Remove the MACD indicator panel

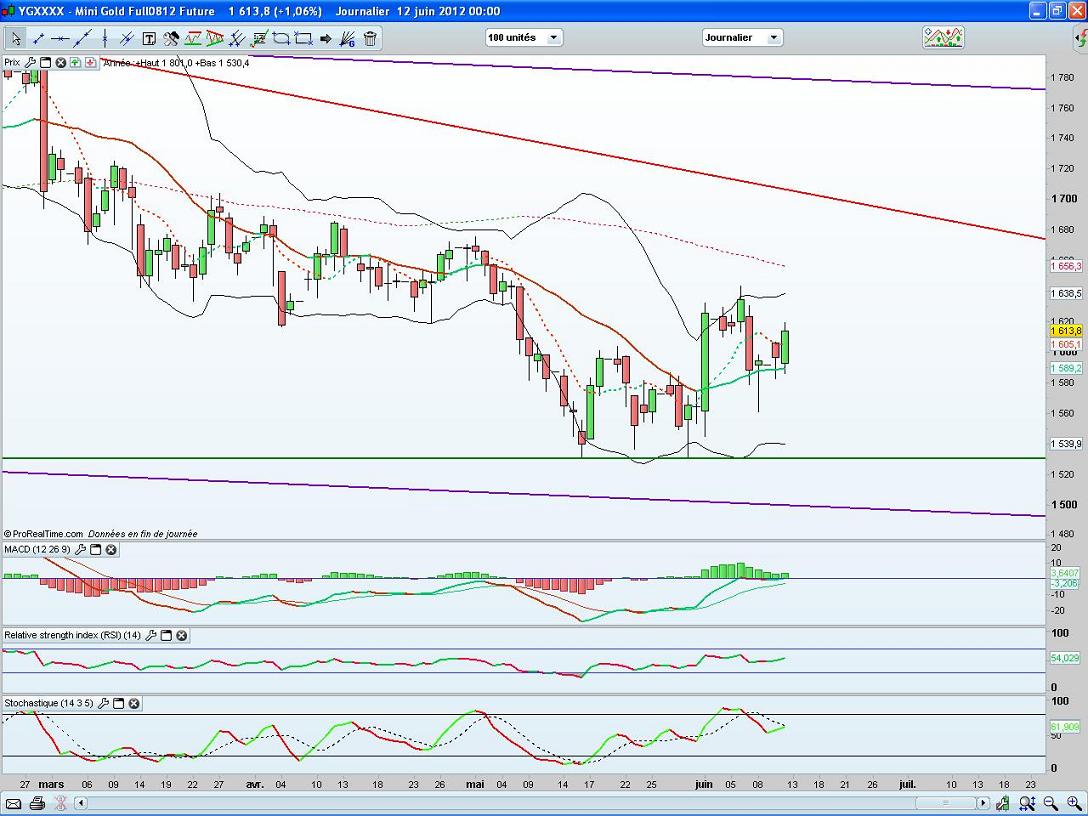click(x=111, y=550)
